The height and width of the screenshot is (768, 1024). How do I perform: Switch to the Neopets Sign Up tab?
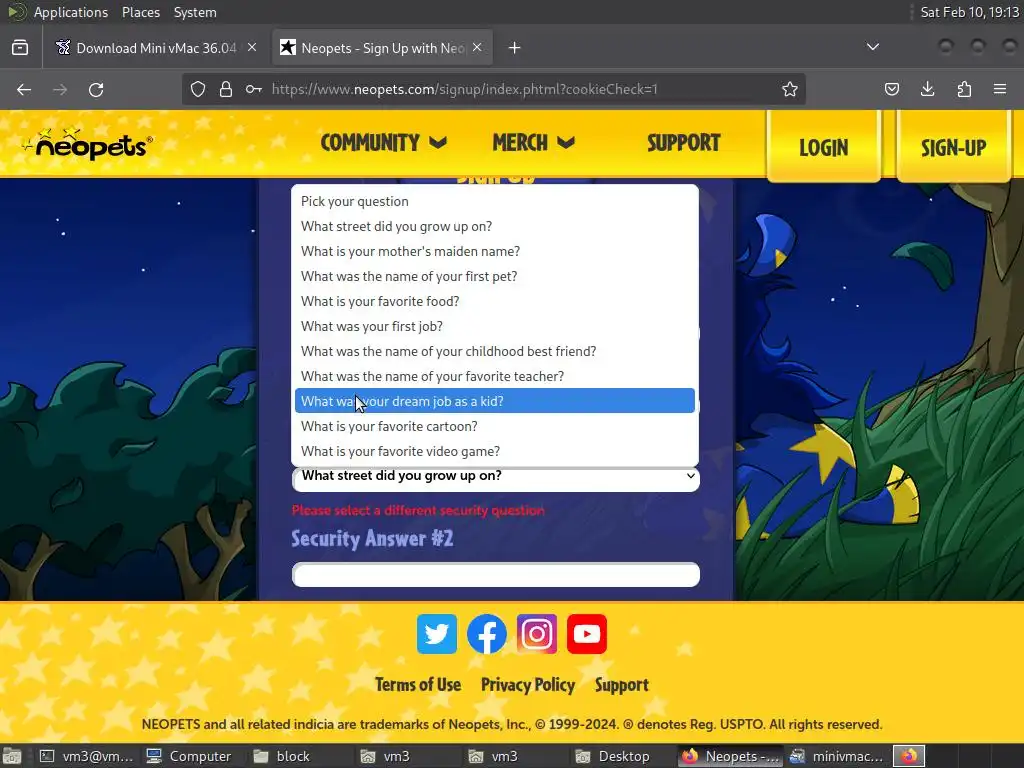(382, 48)
